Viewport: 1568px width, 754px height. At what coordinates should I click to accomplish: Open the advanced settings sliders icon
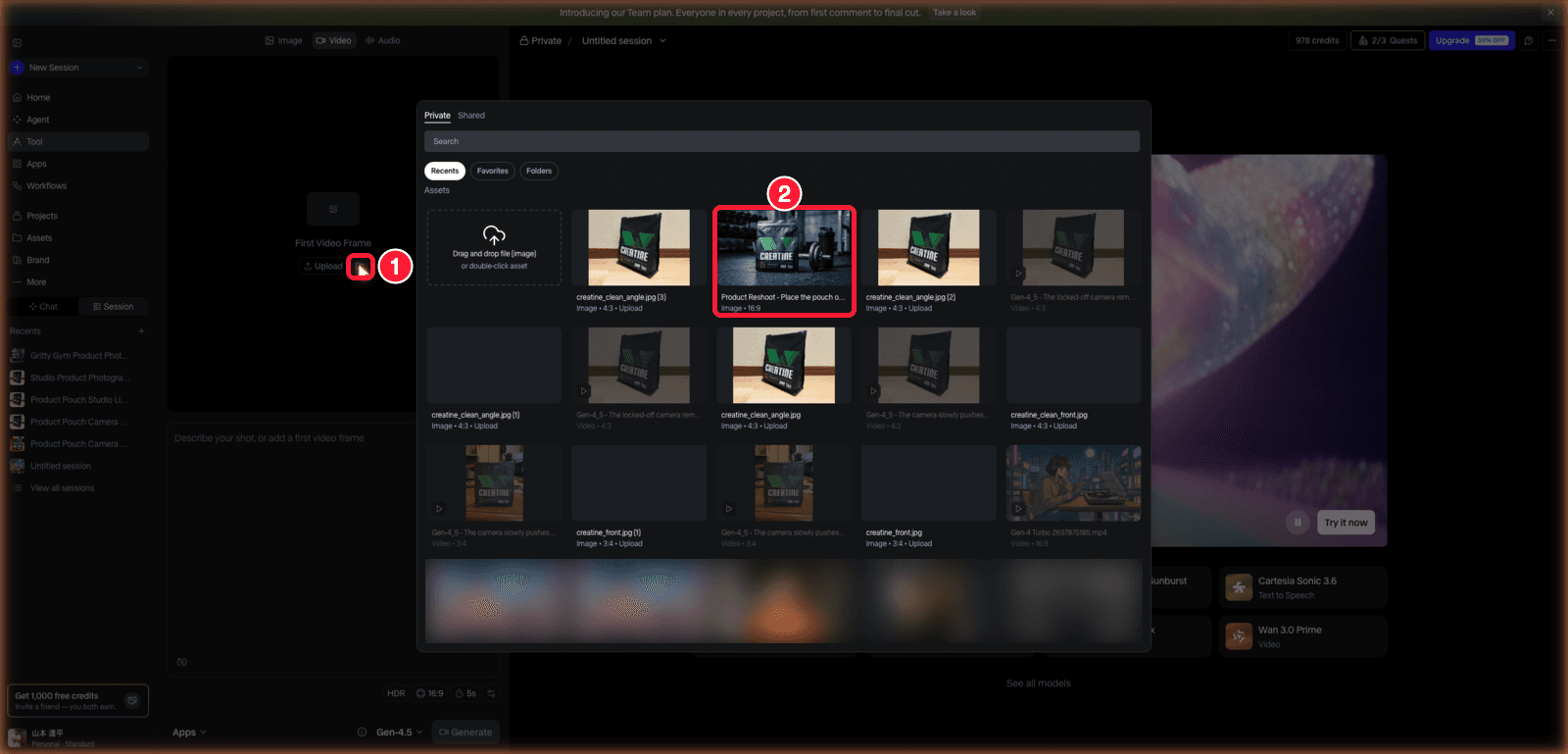click(491, 693)
